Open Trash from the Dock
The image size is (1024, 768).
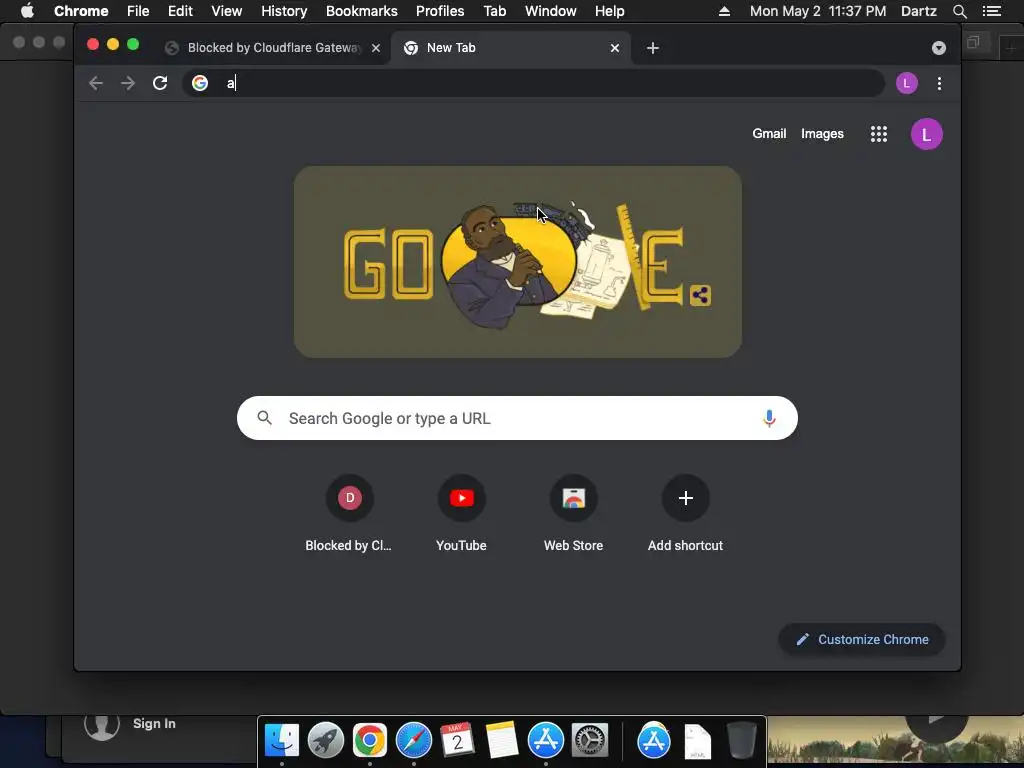pyautogui.click(x=742, y=741)
